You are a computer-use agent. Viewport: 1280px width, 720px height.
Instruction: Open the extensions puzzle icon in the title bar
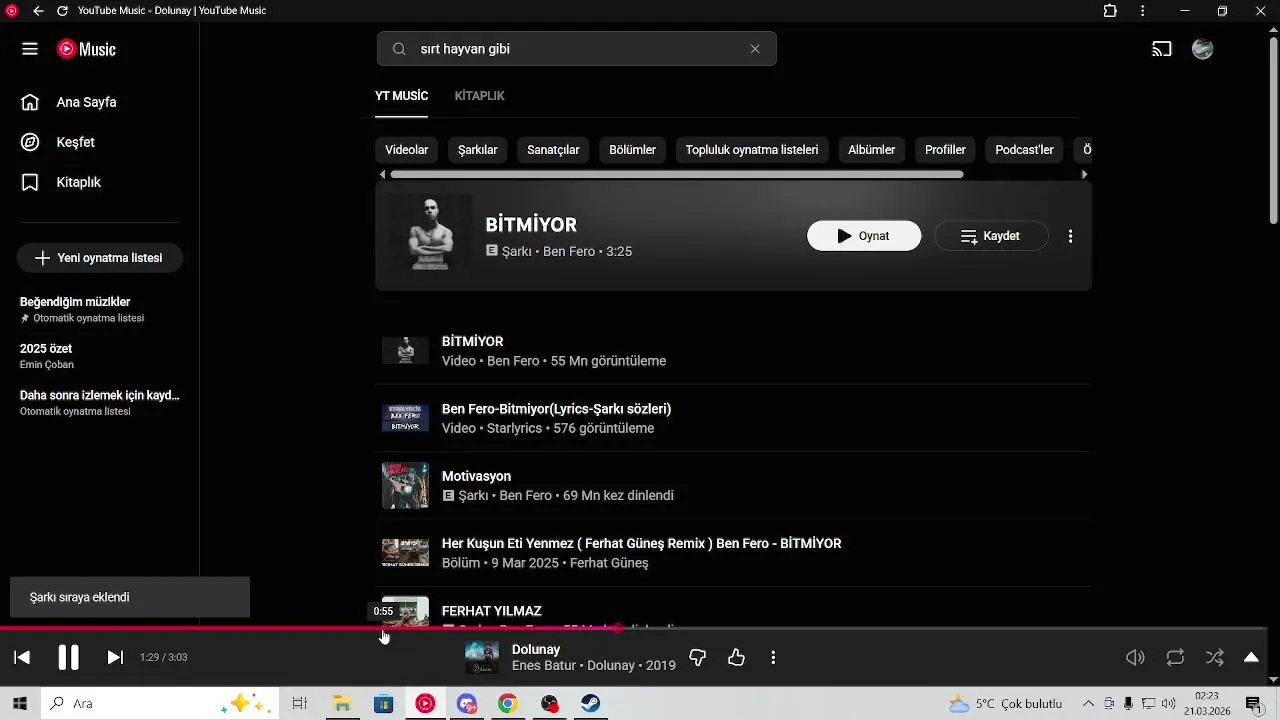[x=1110, y=11]
